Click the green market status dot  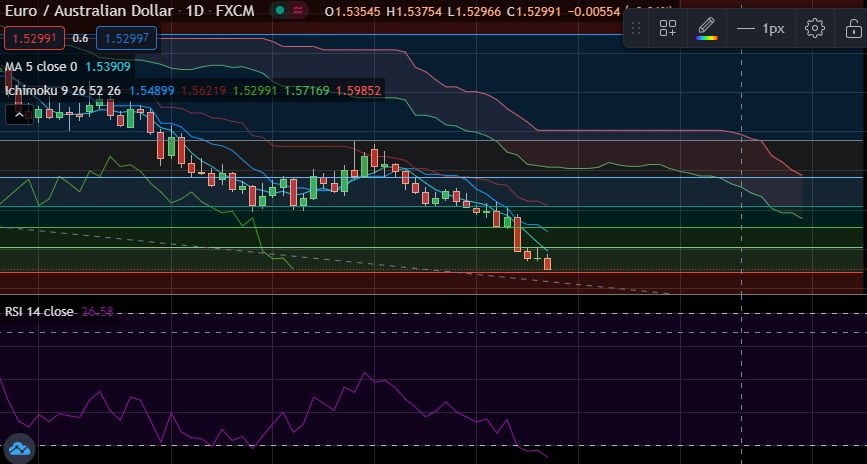(282, 10)
